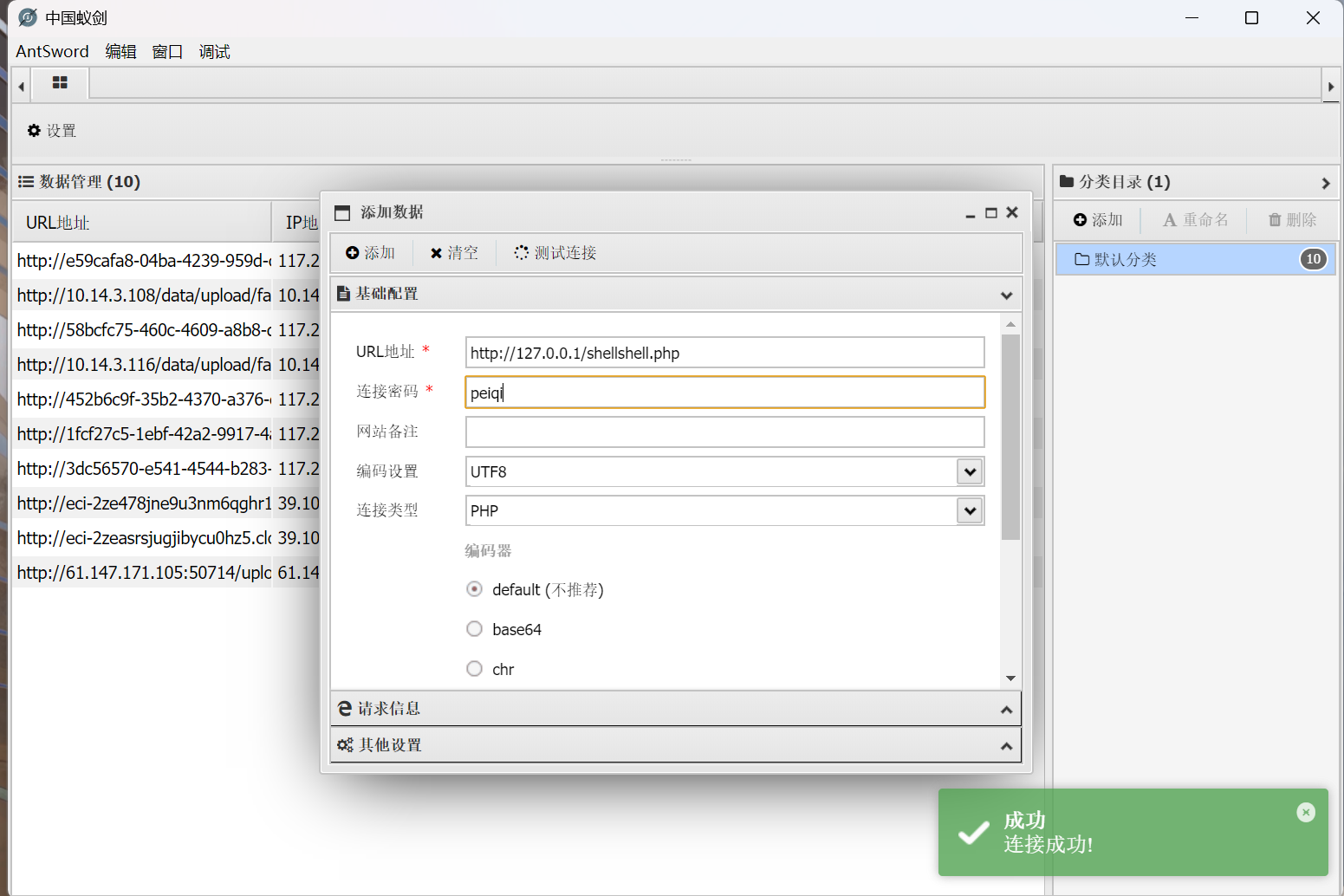Select the 默认分类 category
This screenshot has width=1344, height=896.
coord(1196,259)
